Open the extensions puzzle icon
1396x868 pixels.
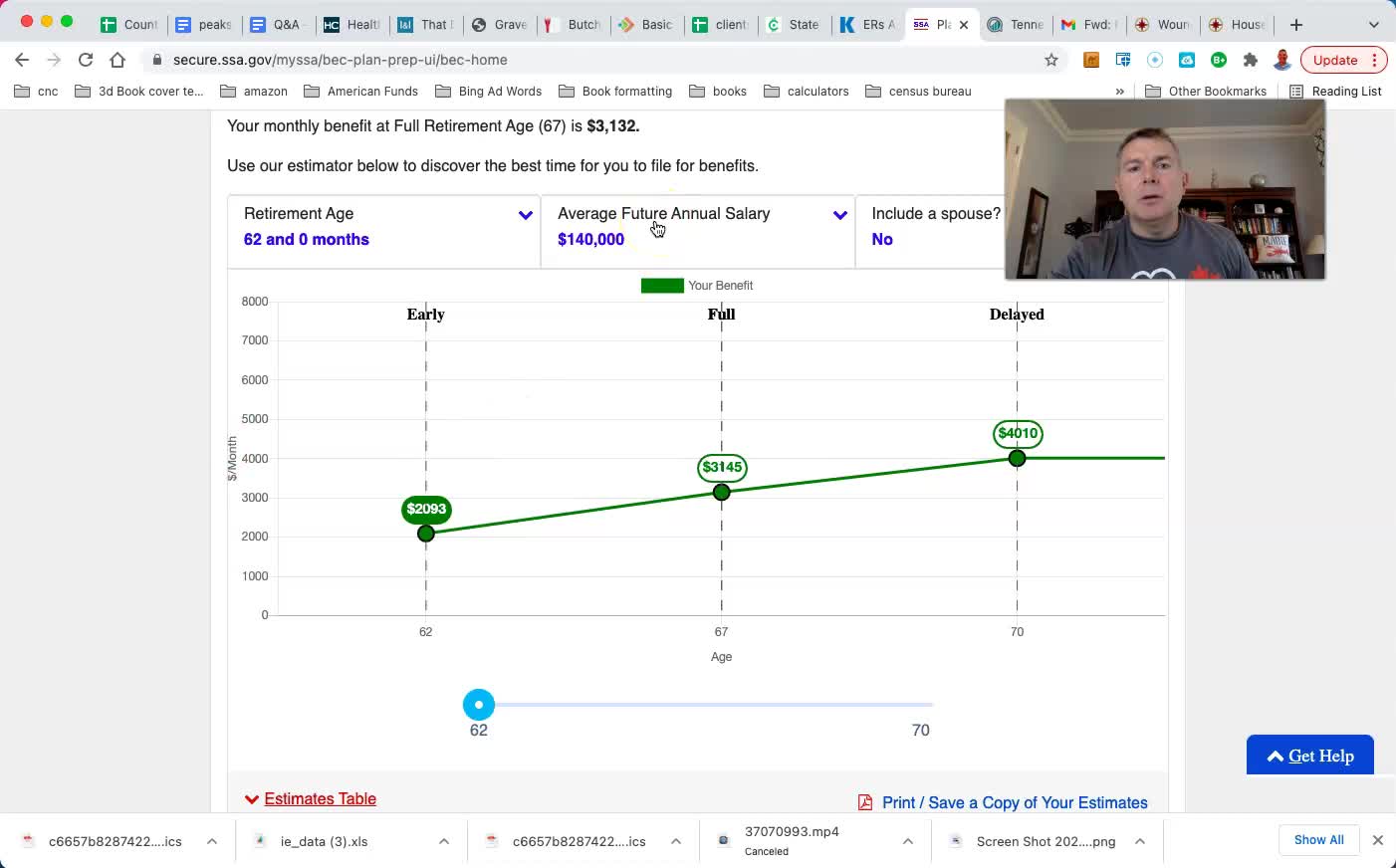pyautogui.click(x=1251, y=60)
